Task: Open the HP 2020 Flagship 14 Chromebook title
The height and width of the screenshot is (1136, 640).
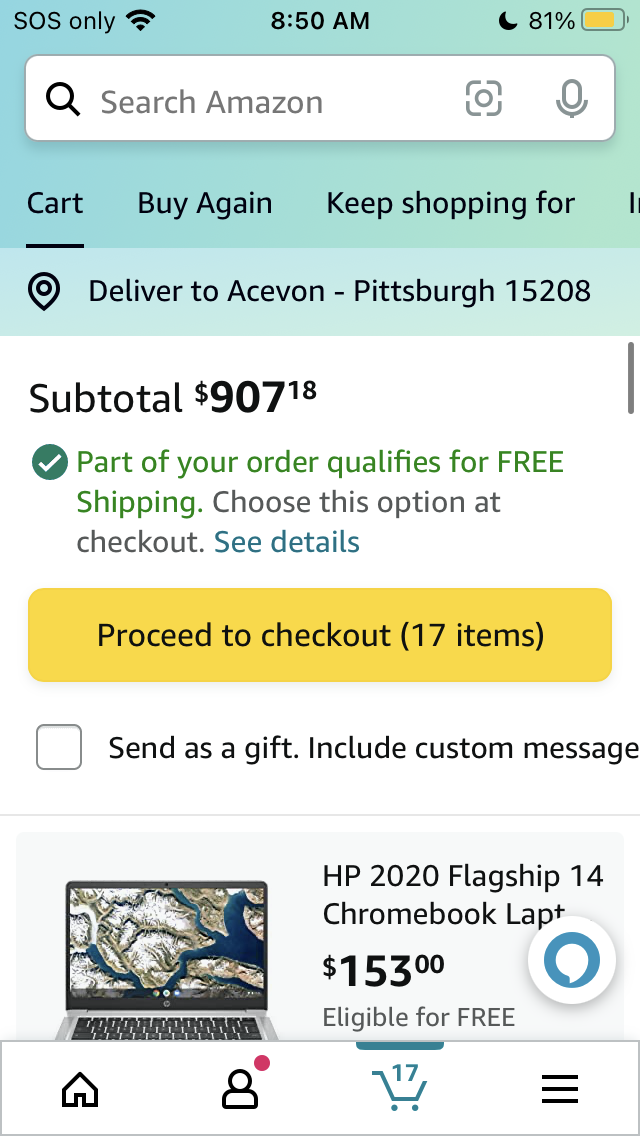Action: click(x=462, y=895)
